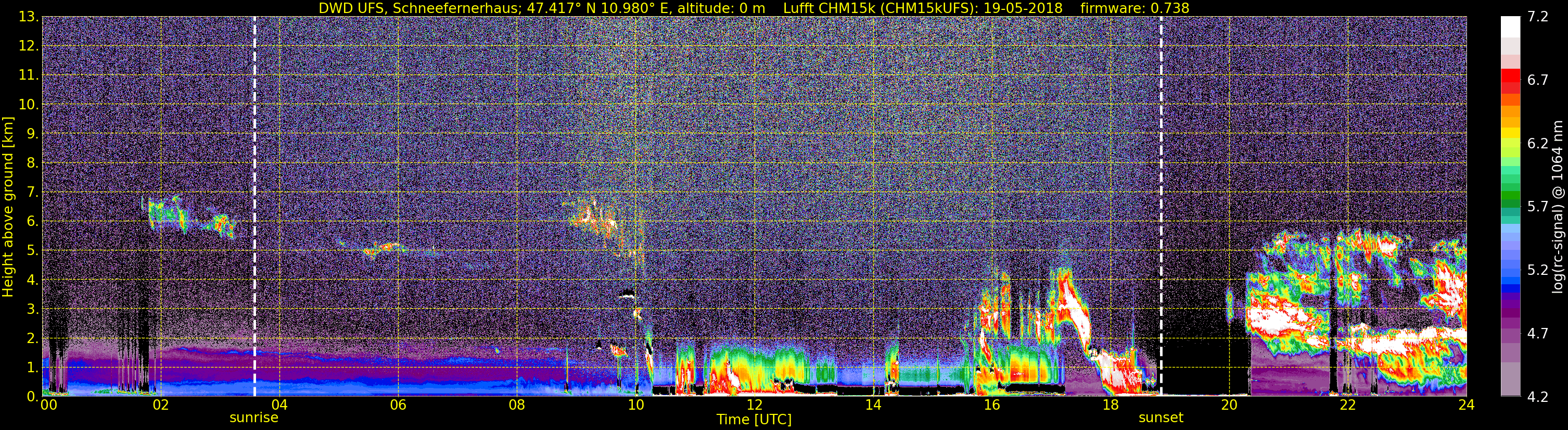Click the "1." tick on the height axis

[32, 367]
